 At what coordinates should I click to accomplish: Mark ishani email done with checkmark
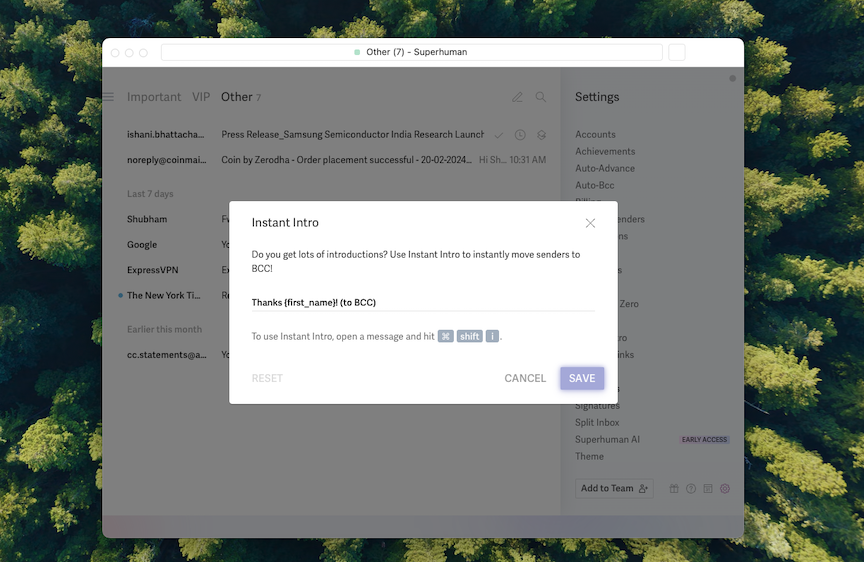(x=499, y=135)
